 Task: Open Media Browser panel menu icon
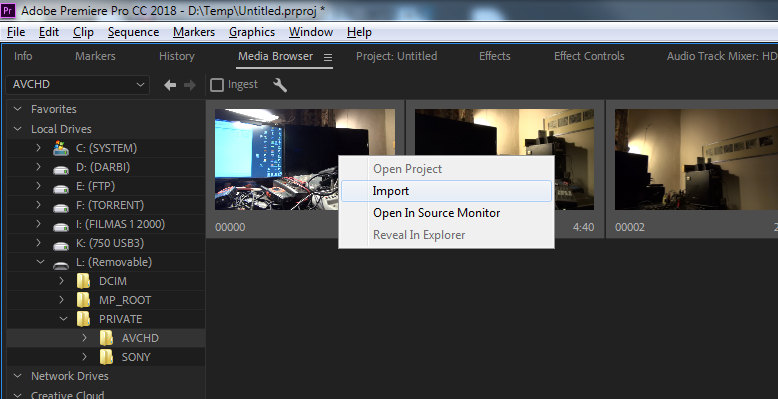[x=327, y=57]
